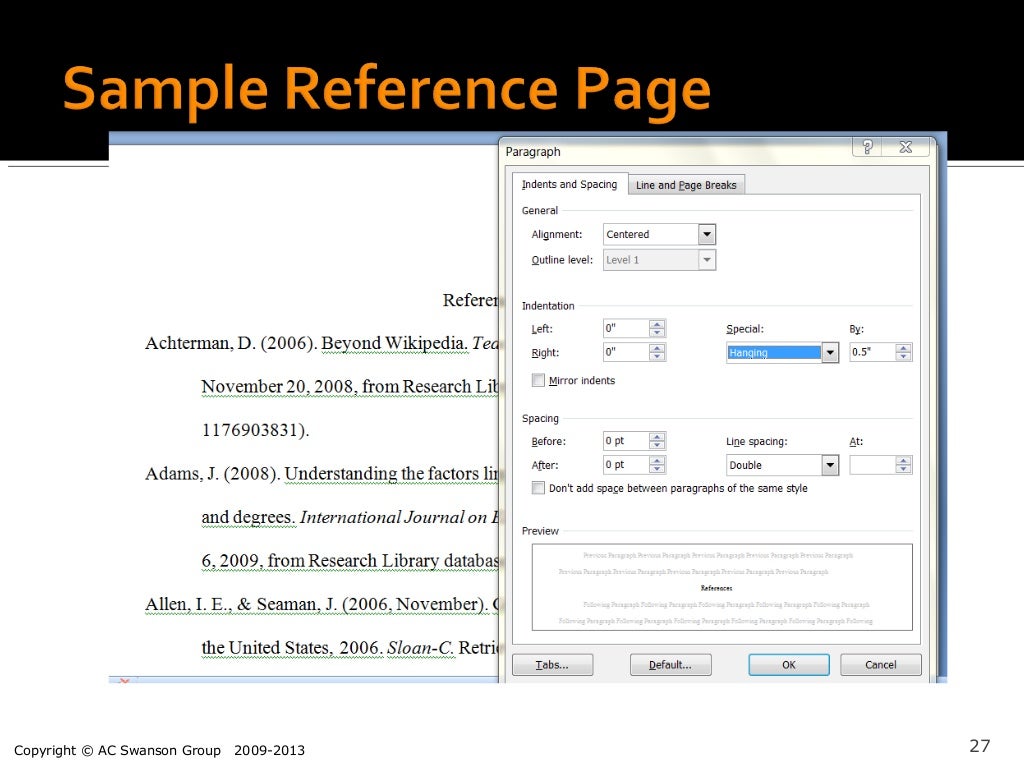Click the Right indentation field
Viewport: 1024px width, 768px height.
coord(626,353)
